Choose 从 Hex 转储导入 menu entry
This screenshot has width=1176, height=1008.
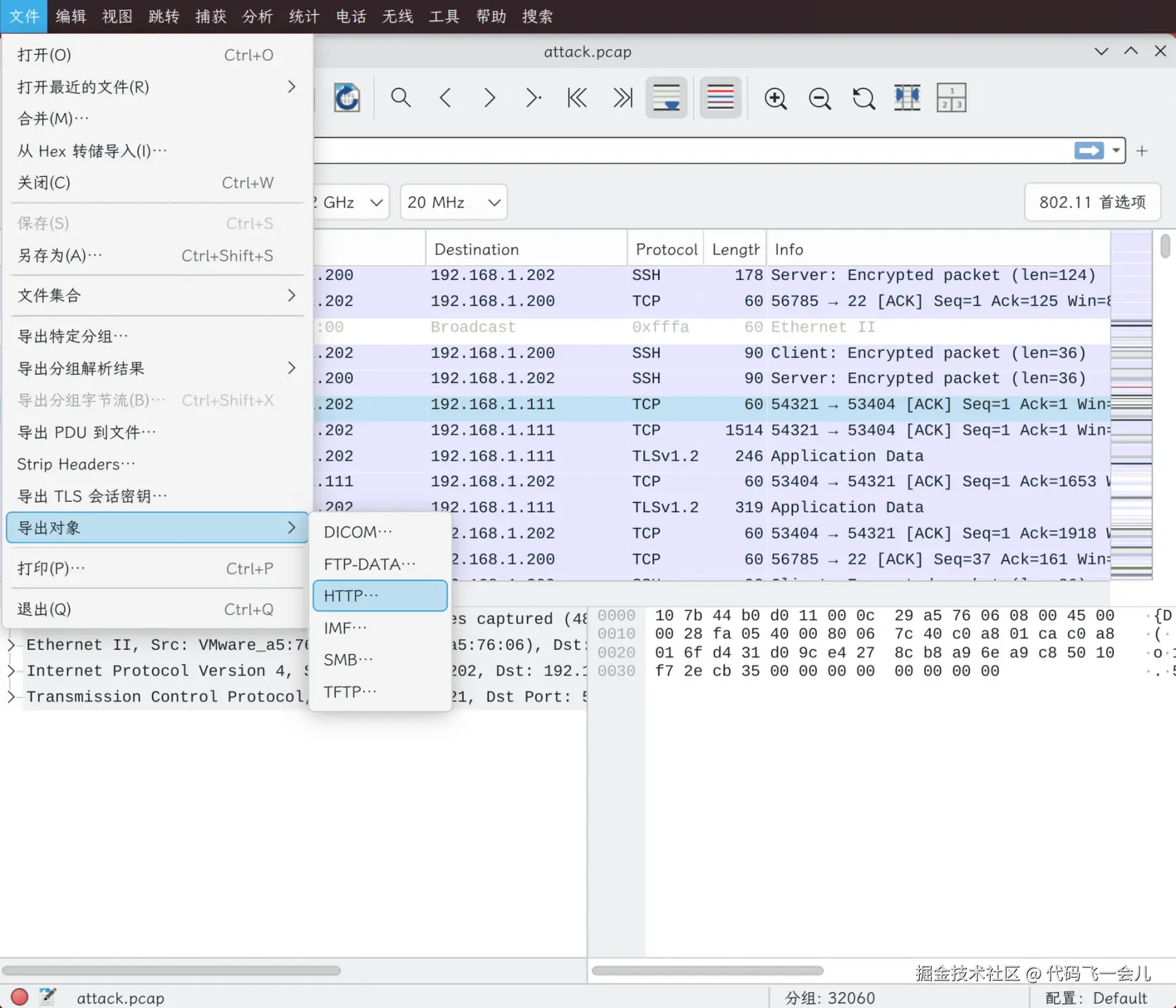pos(157,151)
